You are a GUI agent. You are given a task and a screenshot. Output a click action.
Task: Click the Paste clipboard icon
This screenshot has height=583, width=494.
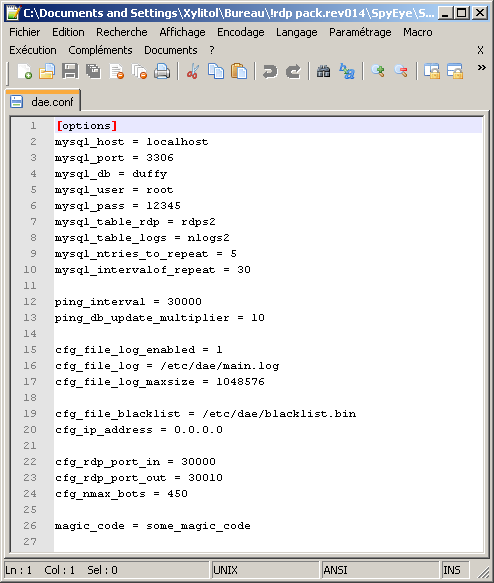click(x=239, y=71)
